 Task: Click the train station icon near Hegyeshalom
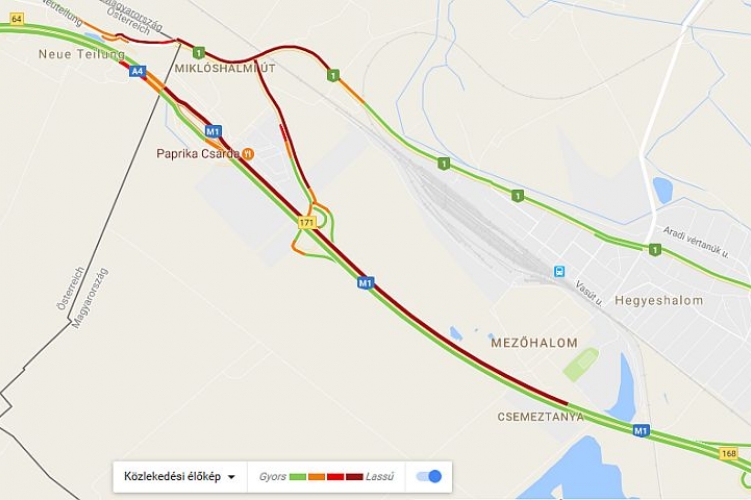pos(559,272)
